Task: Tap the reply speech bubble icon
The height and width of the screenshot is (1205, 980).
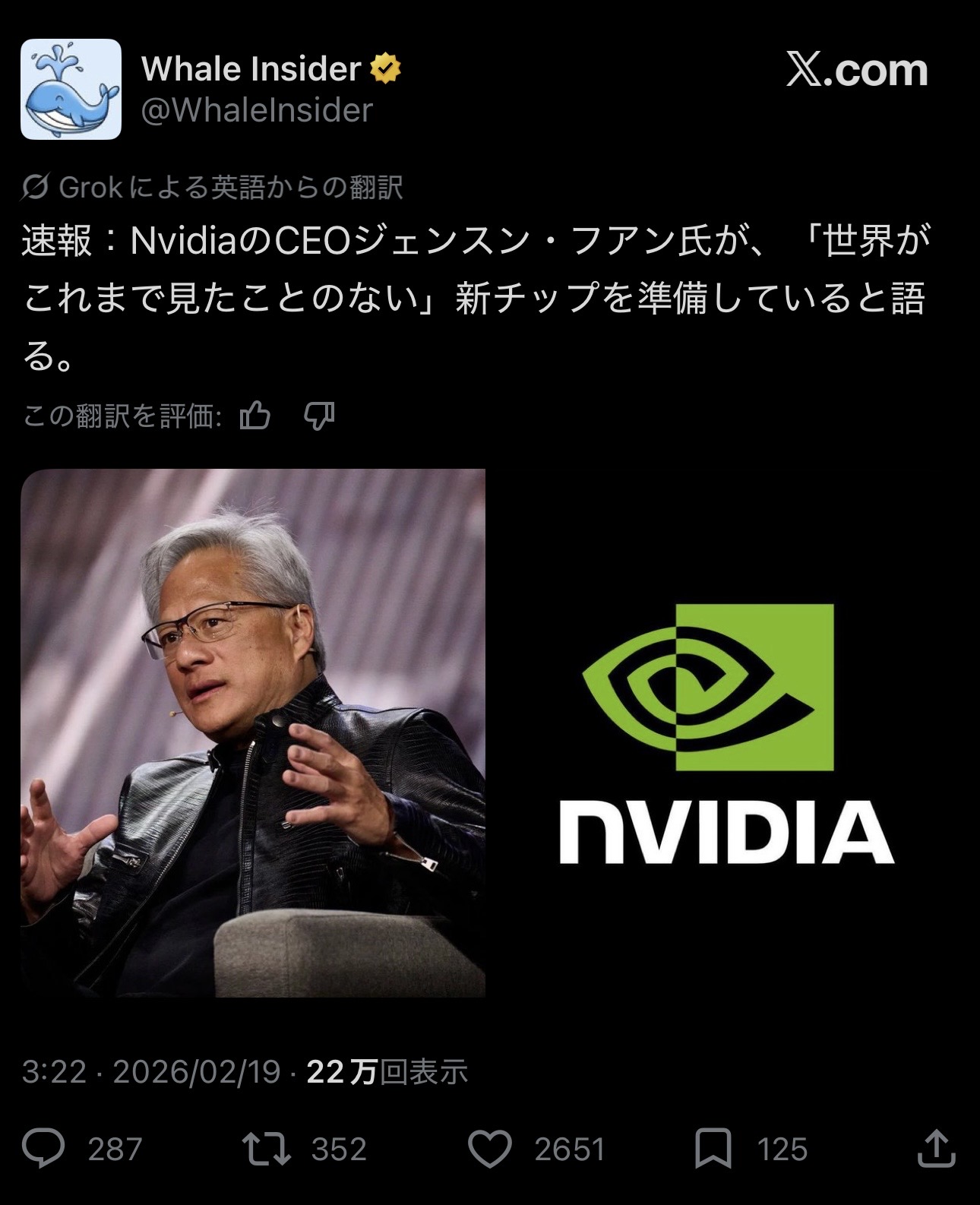Action: point(43,1148)
